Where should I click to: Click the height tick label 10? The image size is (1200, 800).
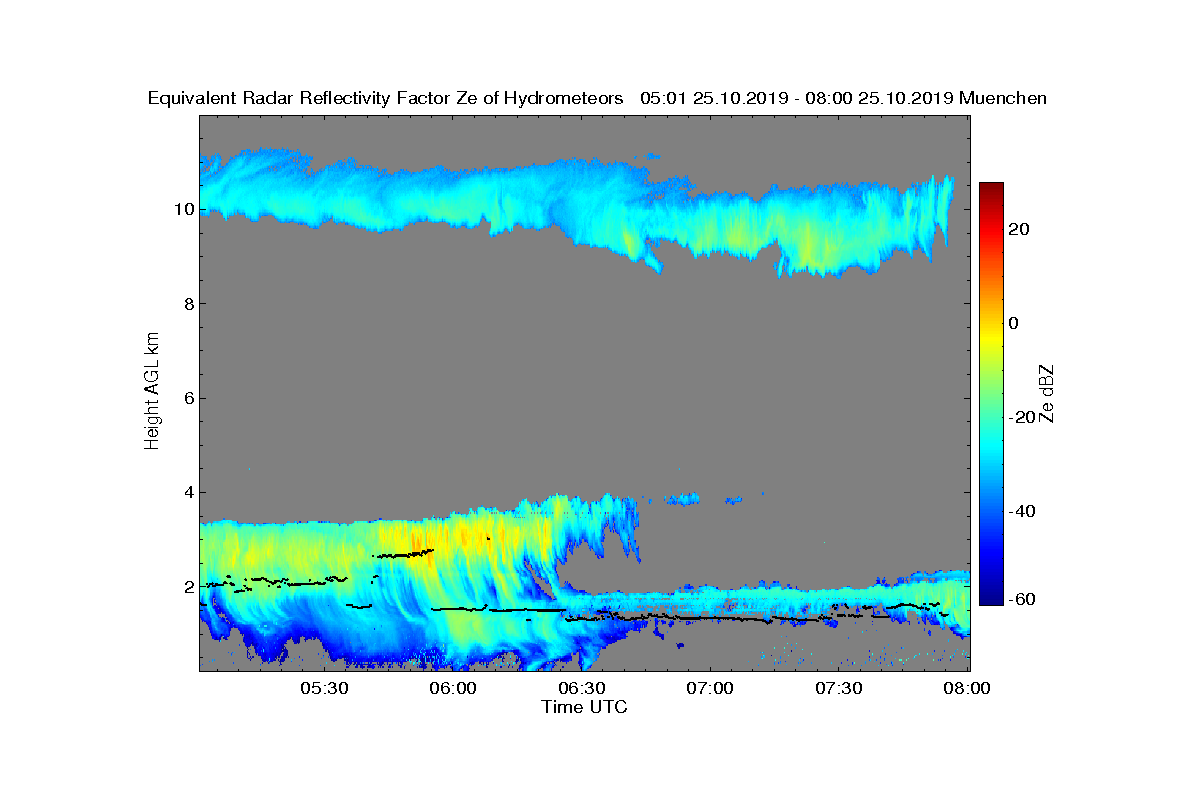pos(183,209)
